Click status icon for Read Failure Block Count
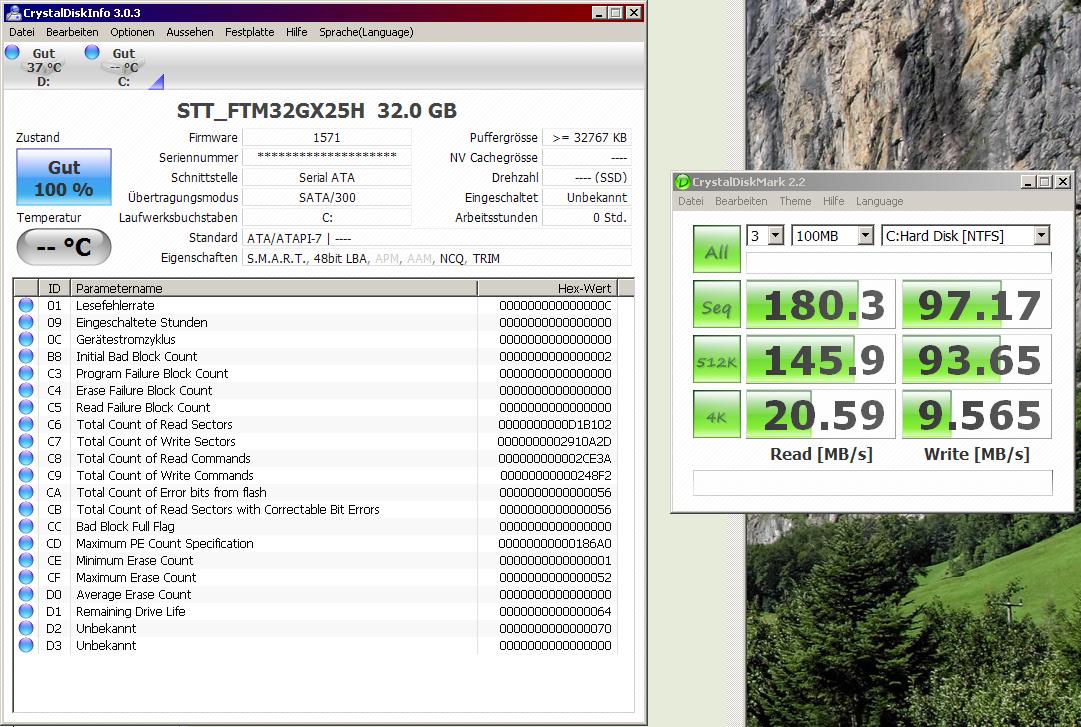The height and width of the screenshot is (727, 1081). [x=26, y=407]
